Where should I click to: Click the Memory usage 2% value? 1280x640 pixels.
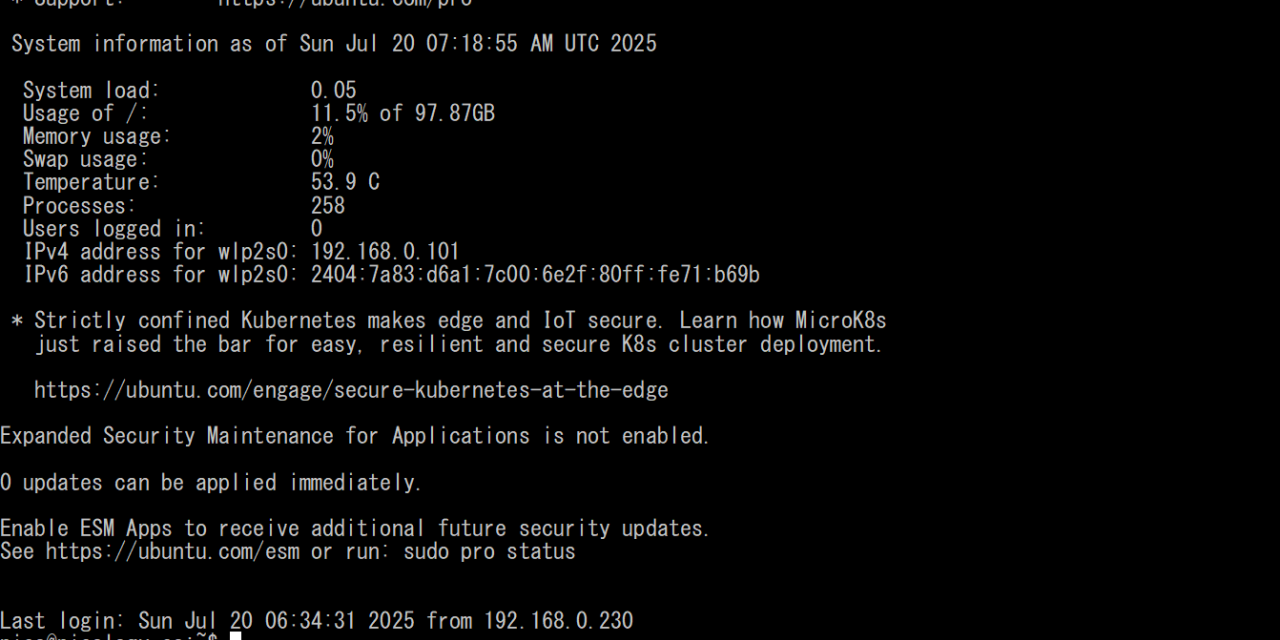(322, 137)
